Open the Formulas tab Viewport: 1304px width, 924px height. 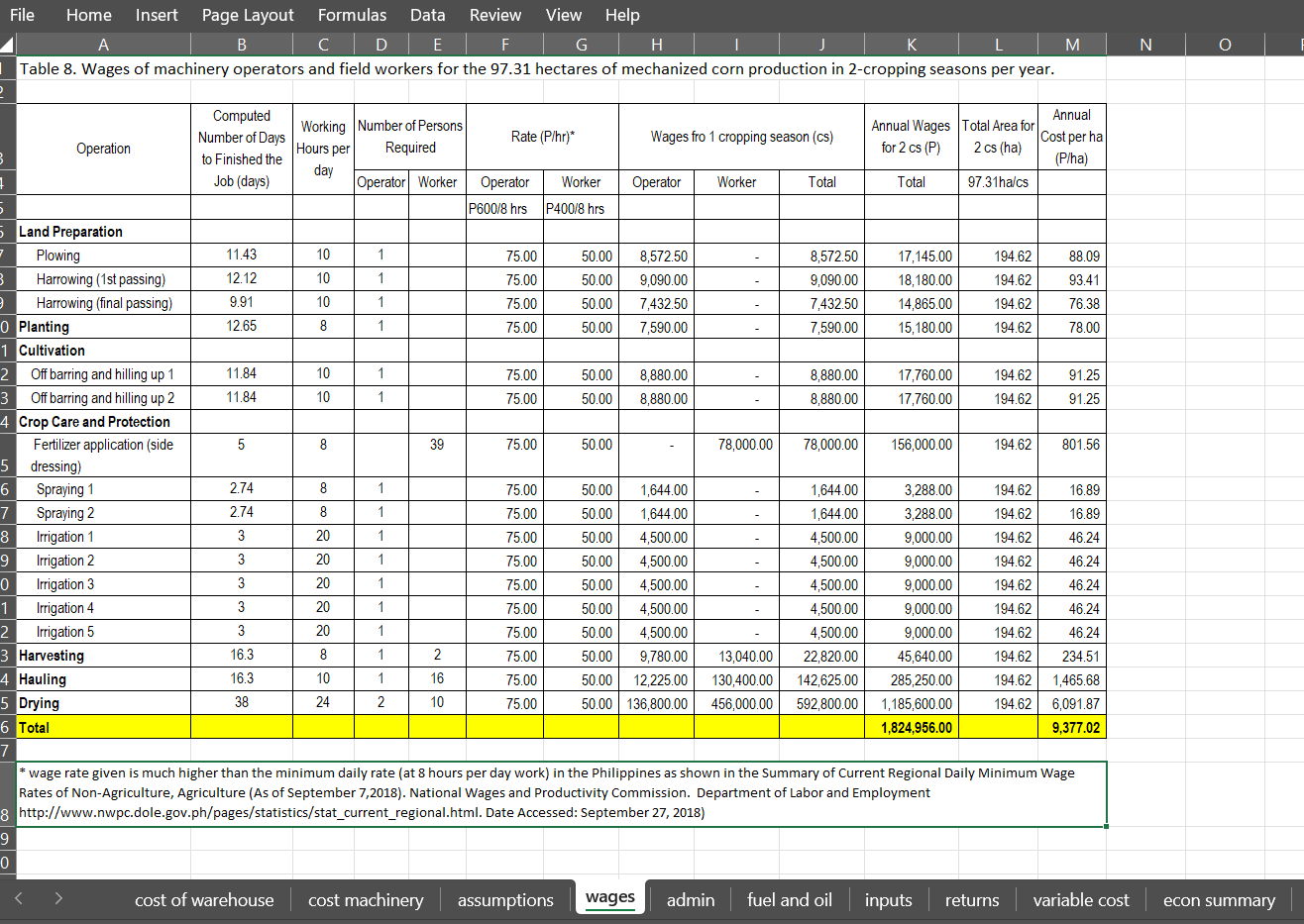(352, 15)
